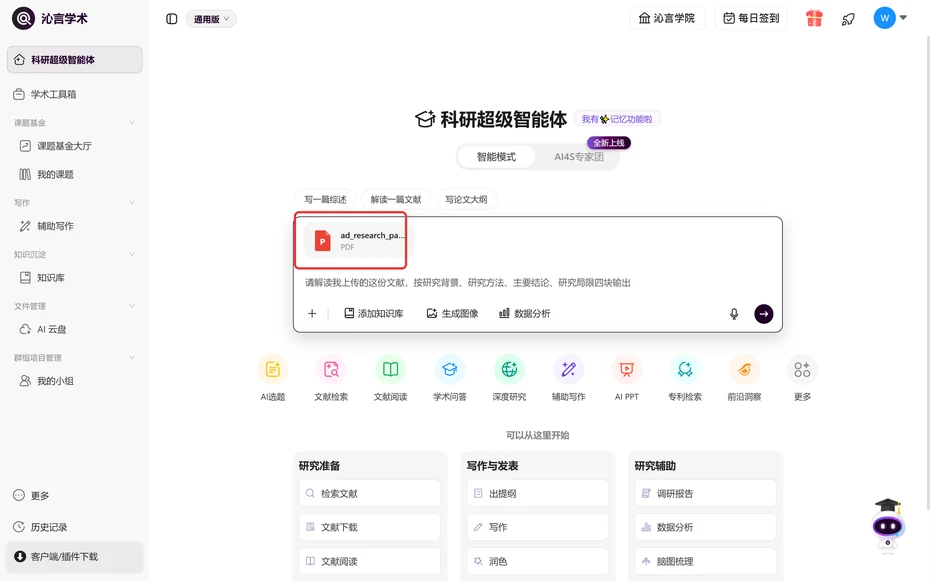This screenshot has height=581, width=930.
Task: Click the send arrow button
Action: click(x=763, y=314)
